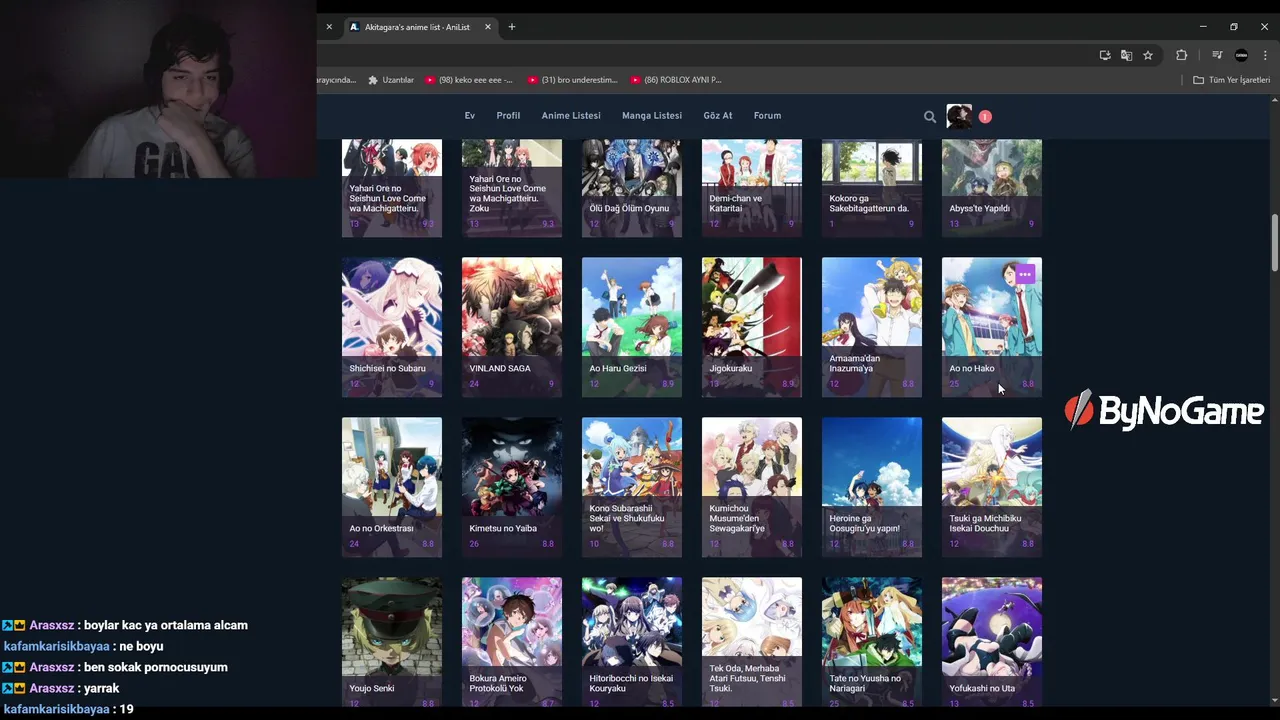This screenshot has height=720, width=1280.
Task: Open the 'bro underestim...' YouTube bookmark
Action: 573,80
